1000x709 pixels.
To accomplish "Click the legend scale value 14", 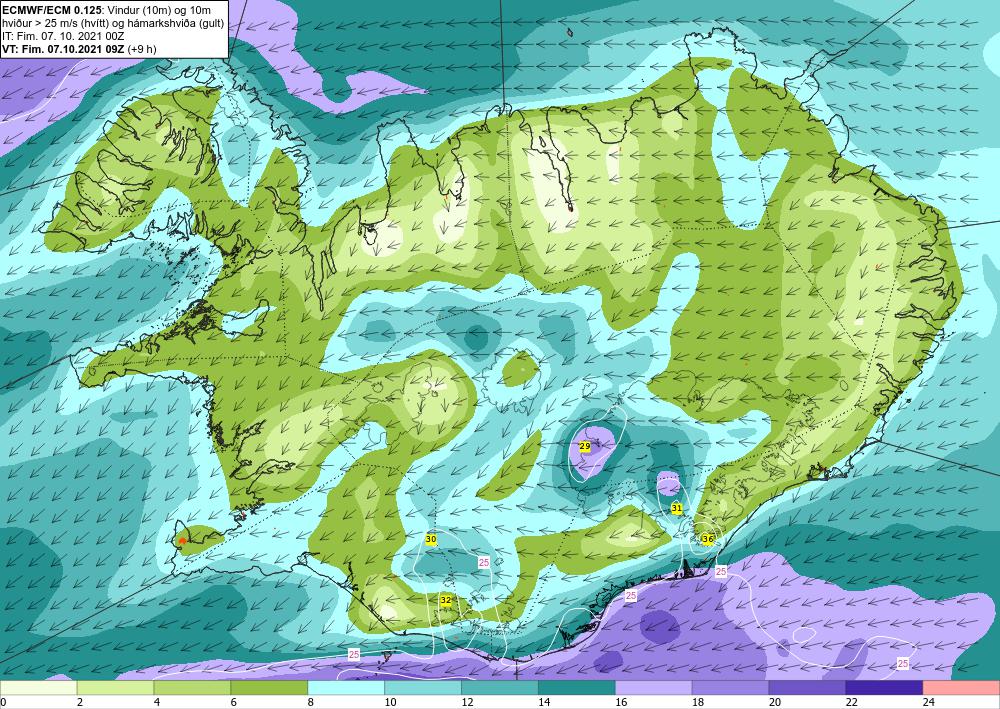I will [x=544, y=702].
